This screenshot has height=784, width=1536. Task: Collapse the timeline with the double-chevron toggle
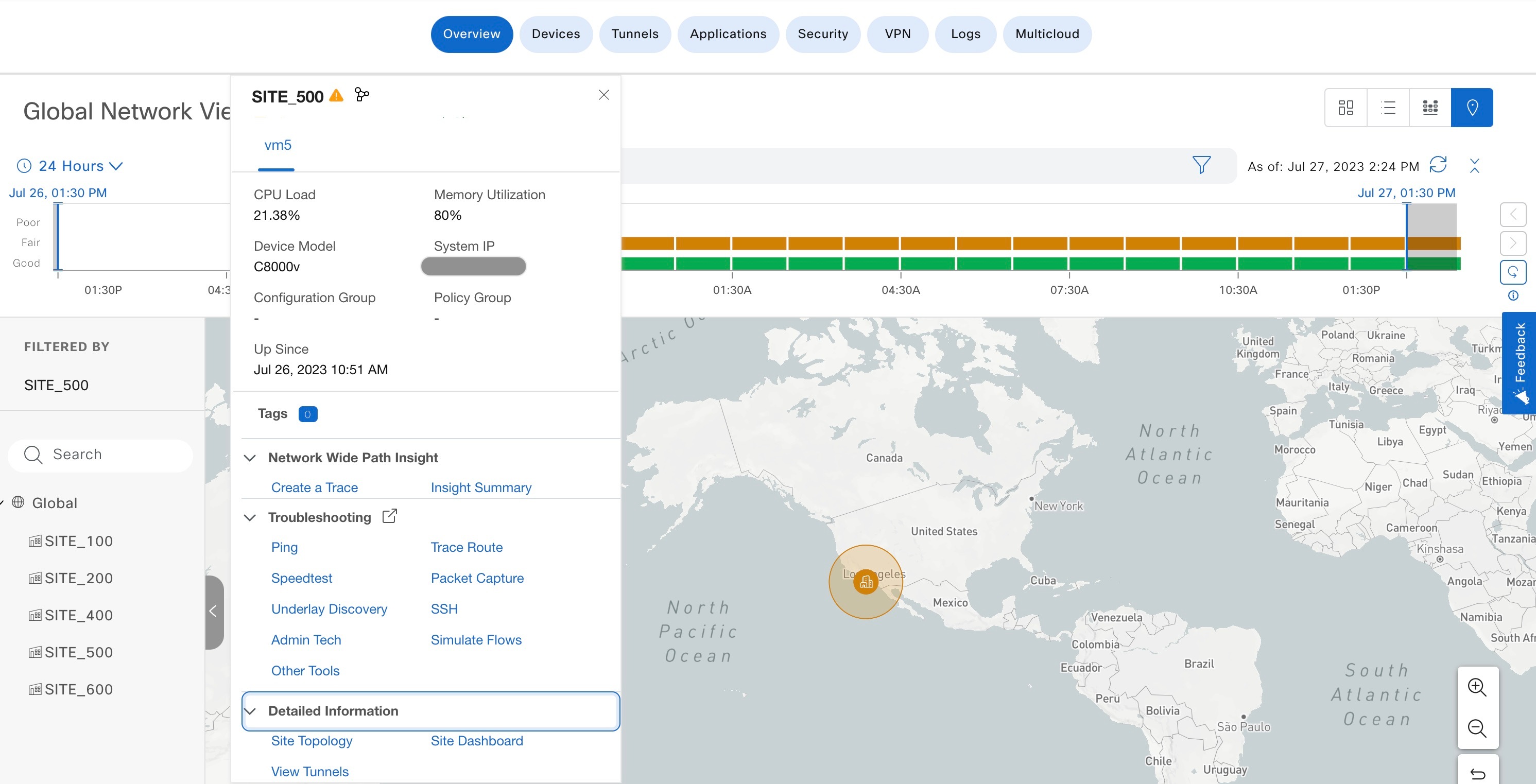[1475, 165]
